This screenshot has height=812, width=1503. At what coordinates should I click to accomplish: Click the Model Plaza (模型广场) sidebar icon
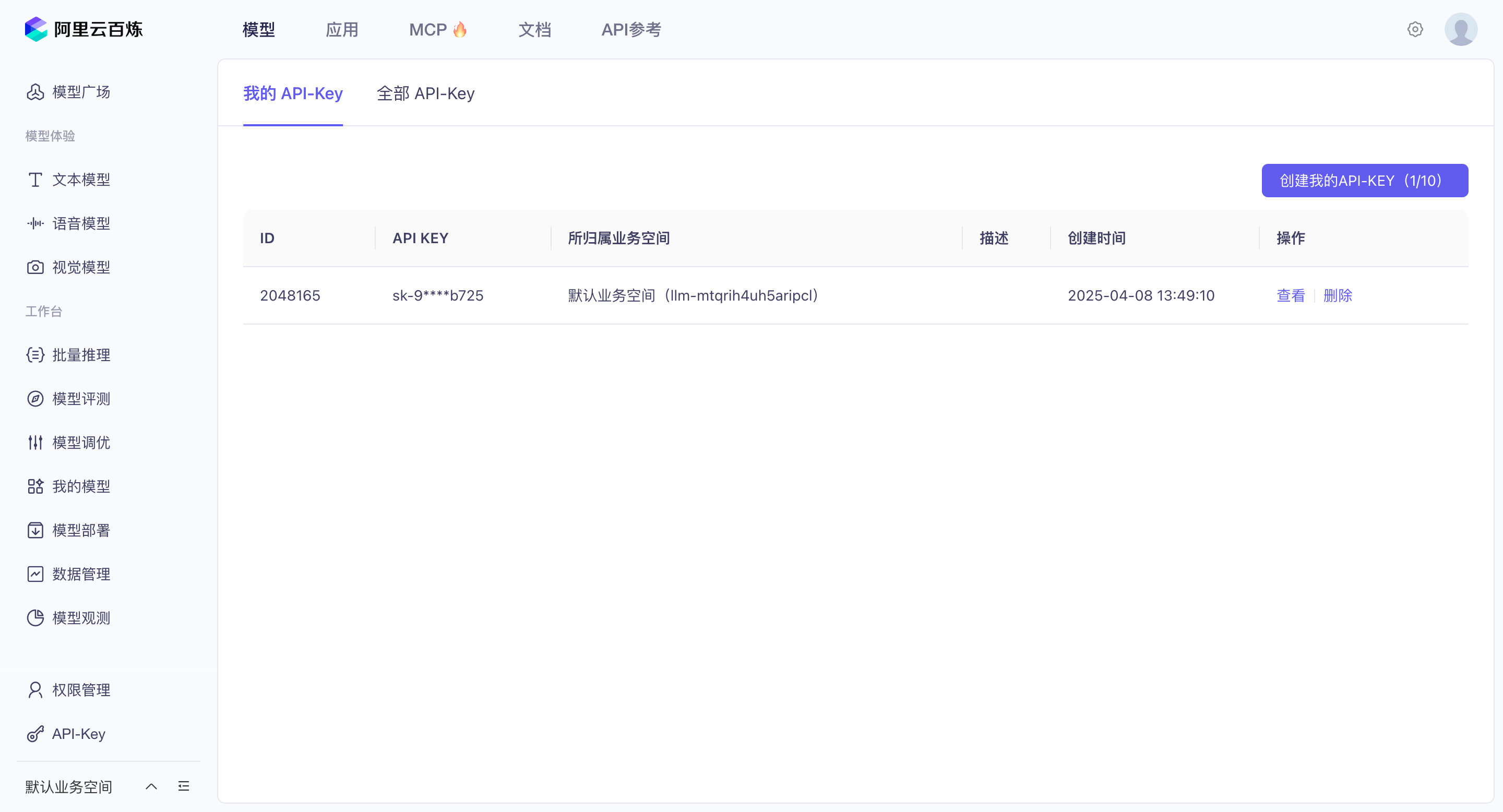(35, 92)
